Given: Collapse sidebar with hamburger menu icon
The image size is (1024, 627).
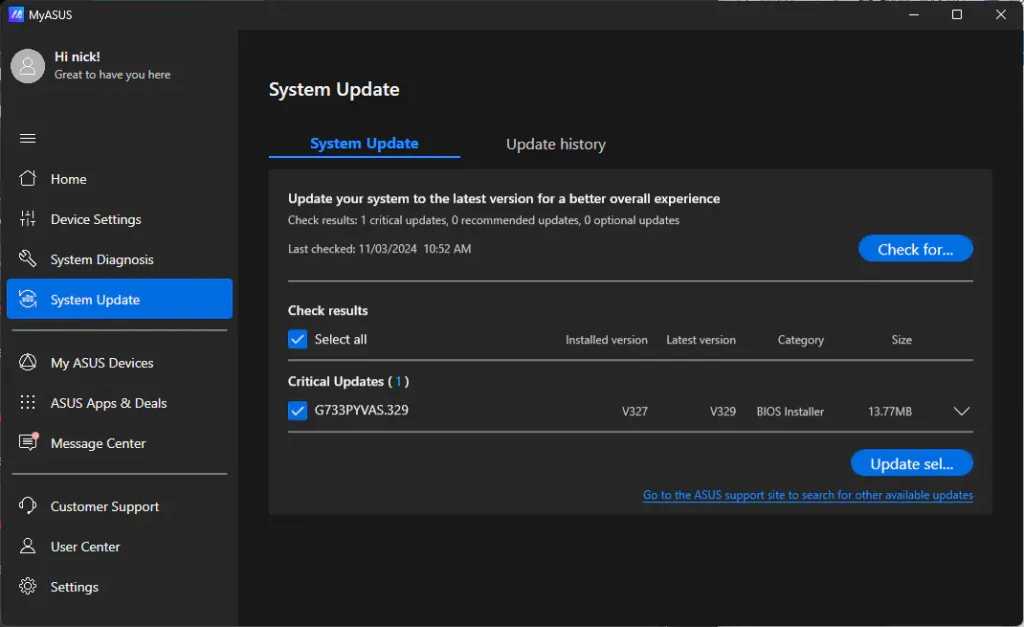Looking at the screenshot, I should point(27,138).
